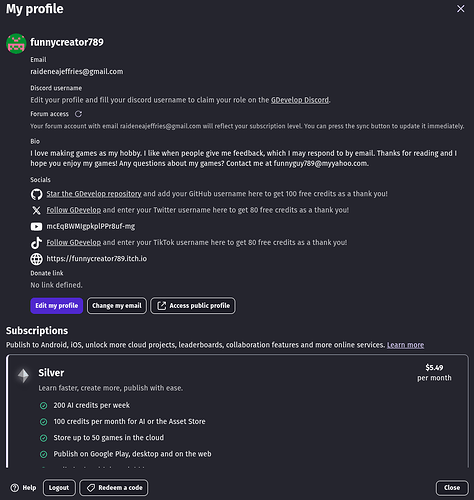Click the Change my email button
474x500 pixels.
pos(117,306)
